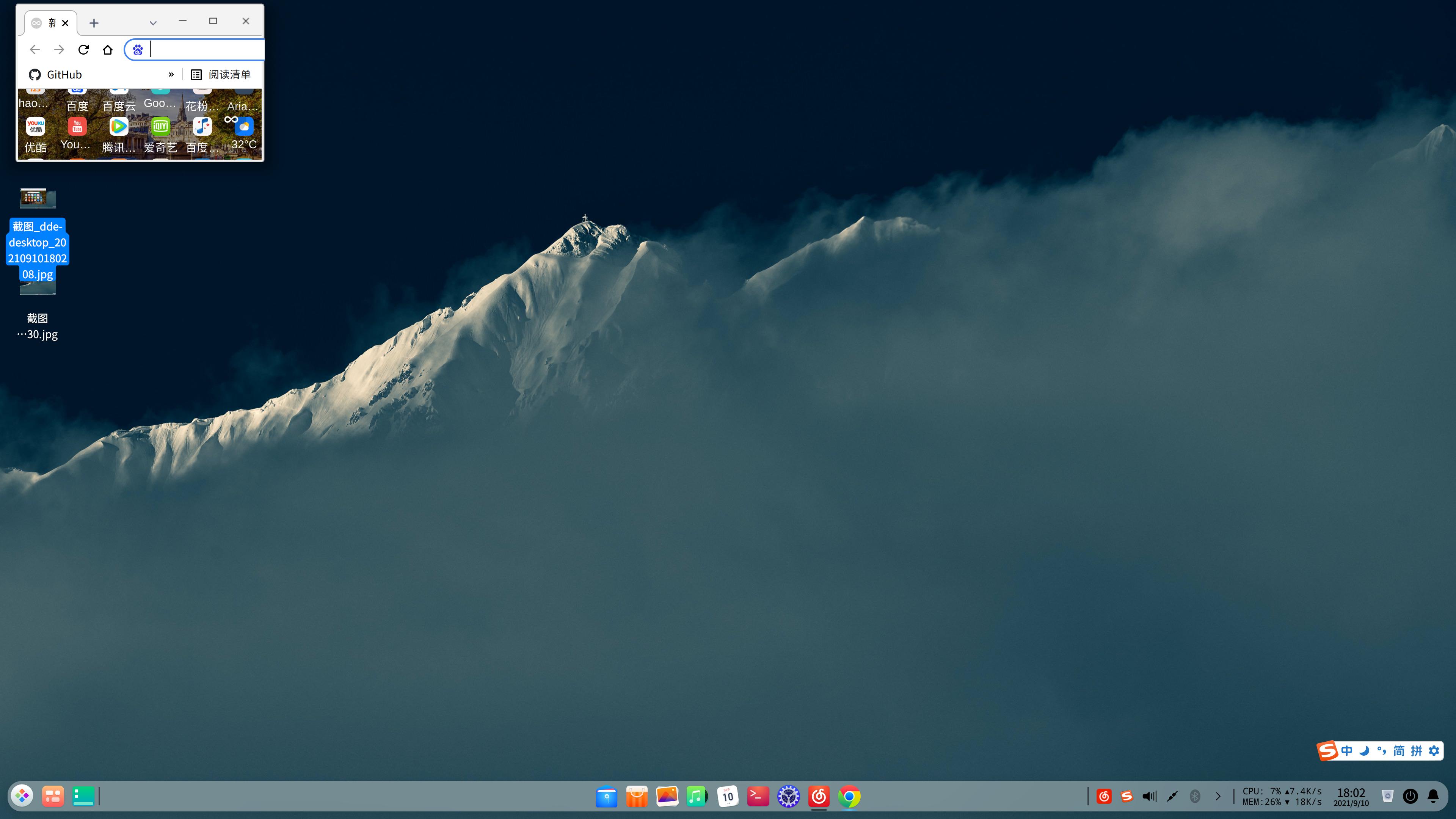Click the browser home icon
Viewport: 1456px width, 819px height.
(x=107, y=50)
